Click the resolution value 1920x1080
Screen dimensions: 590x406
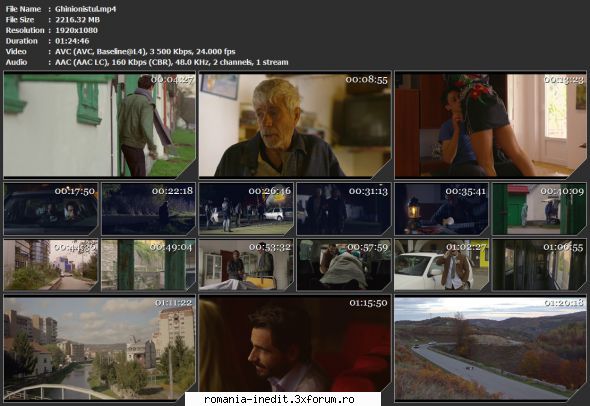point(76,30)
